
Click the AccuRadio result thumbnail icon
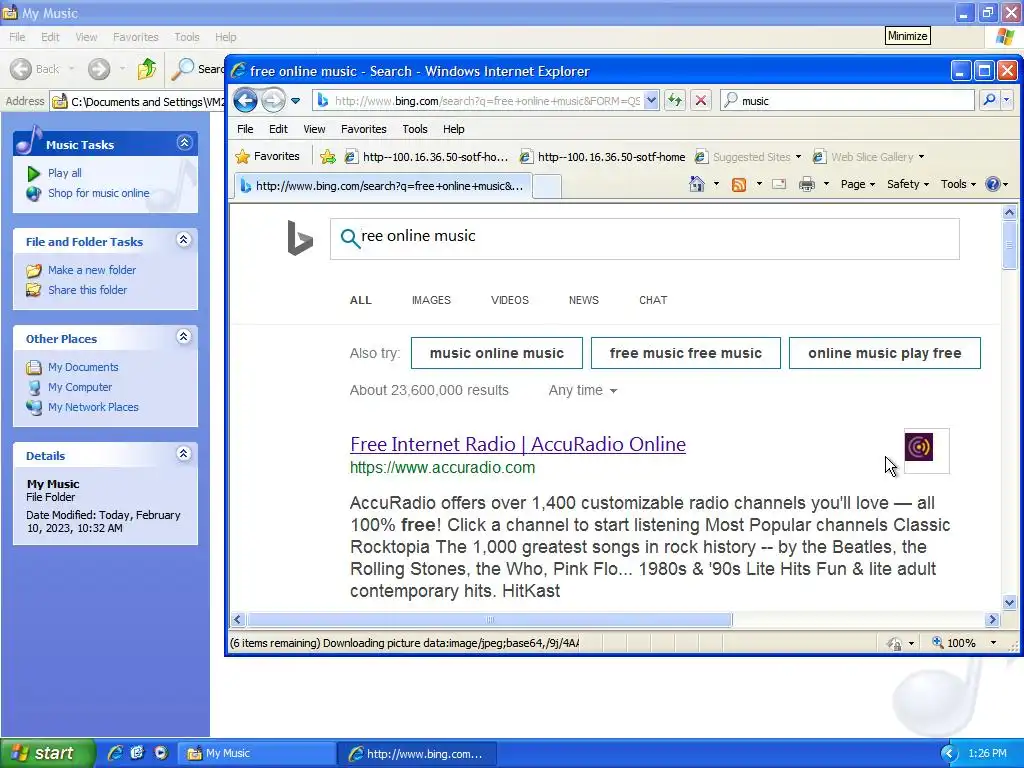tap(919, 447)
